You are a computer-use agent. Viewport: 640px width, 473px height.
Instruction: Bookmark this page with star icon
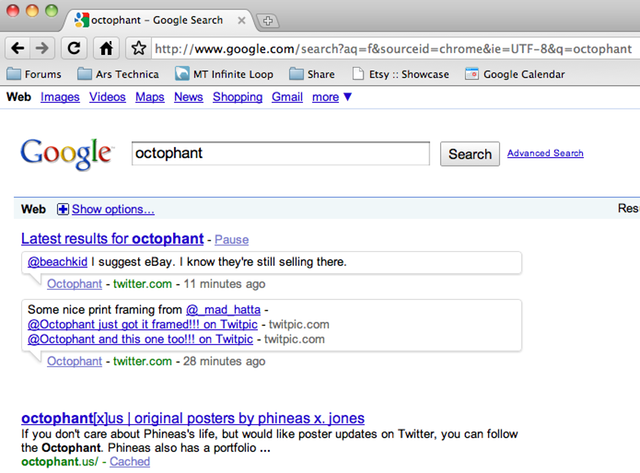point(139,49)
